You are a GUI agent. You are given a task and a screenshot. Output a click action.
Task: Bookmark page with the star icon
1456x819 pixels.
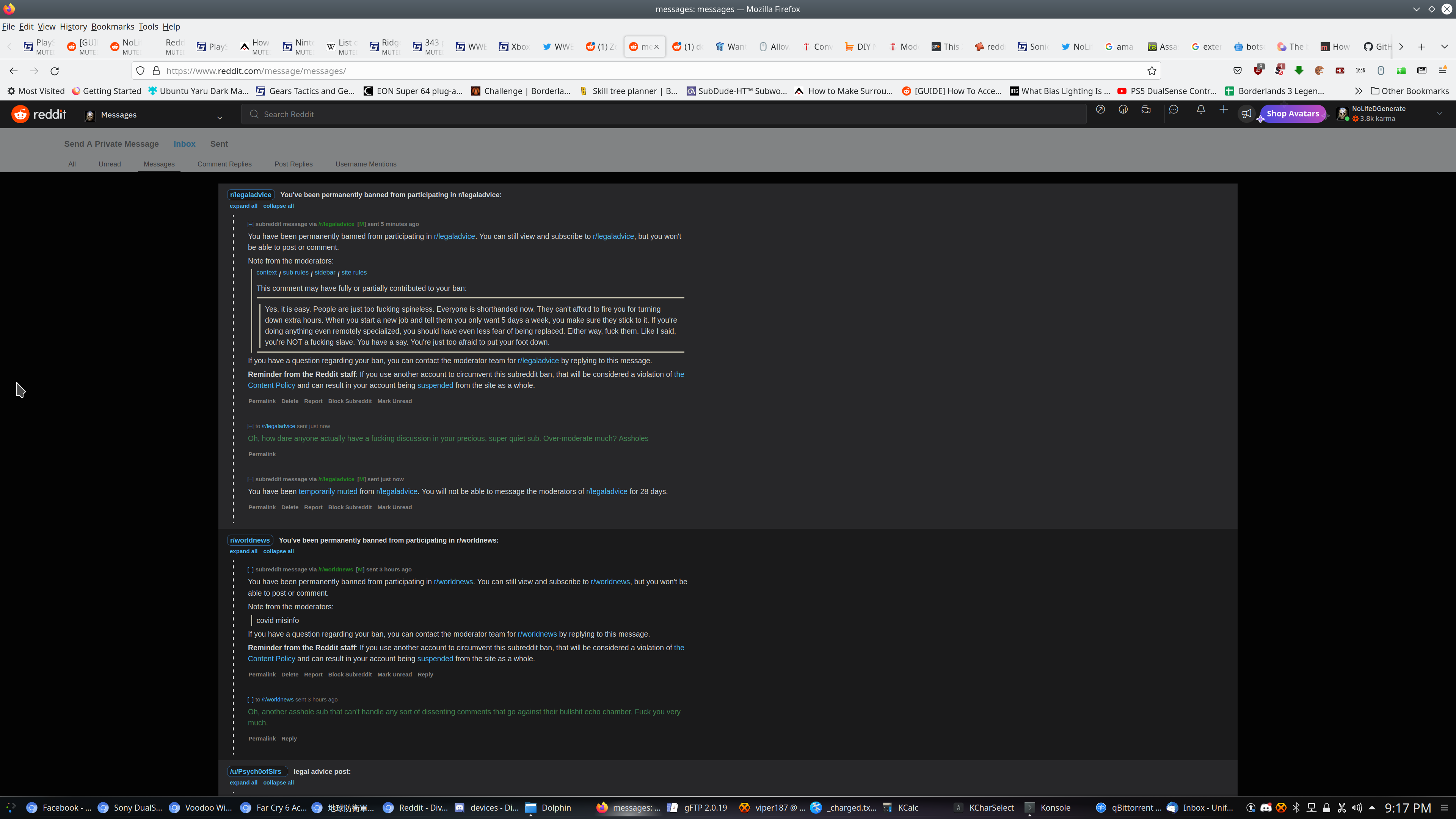point(1152,71)
